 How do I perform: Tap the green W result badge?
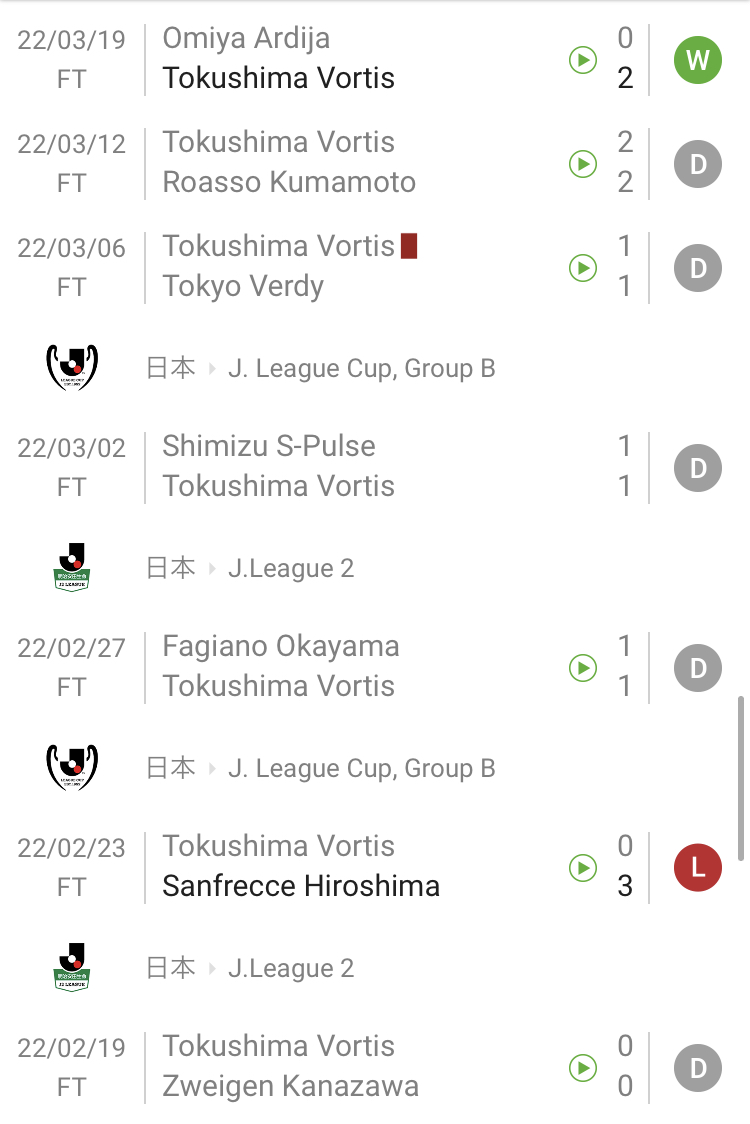coord(697,60)
